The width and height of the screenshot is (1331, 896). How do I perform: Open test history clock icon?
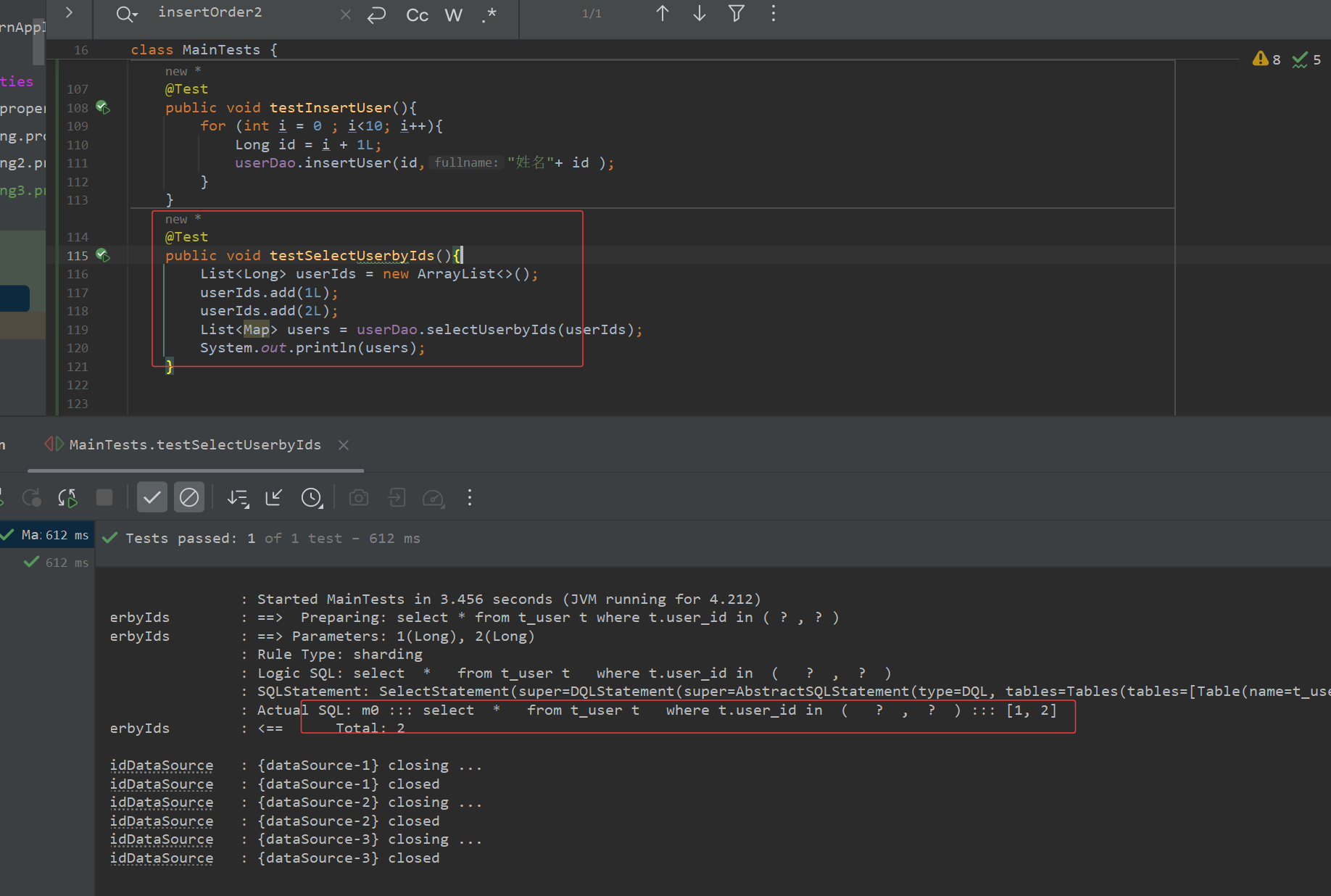click(312, 498)
